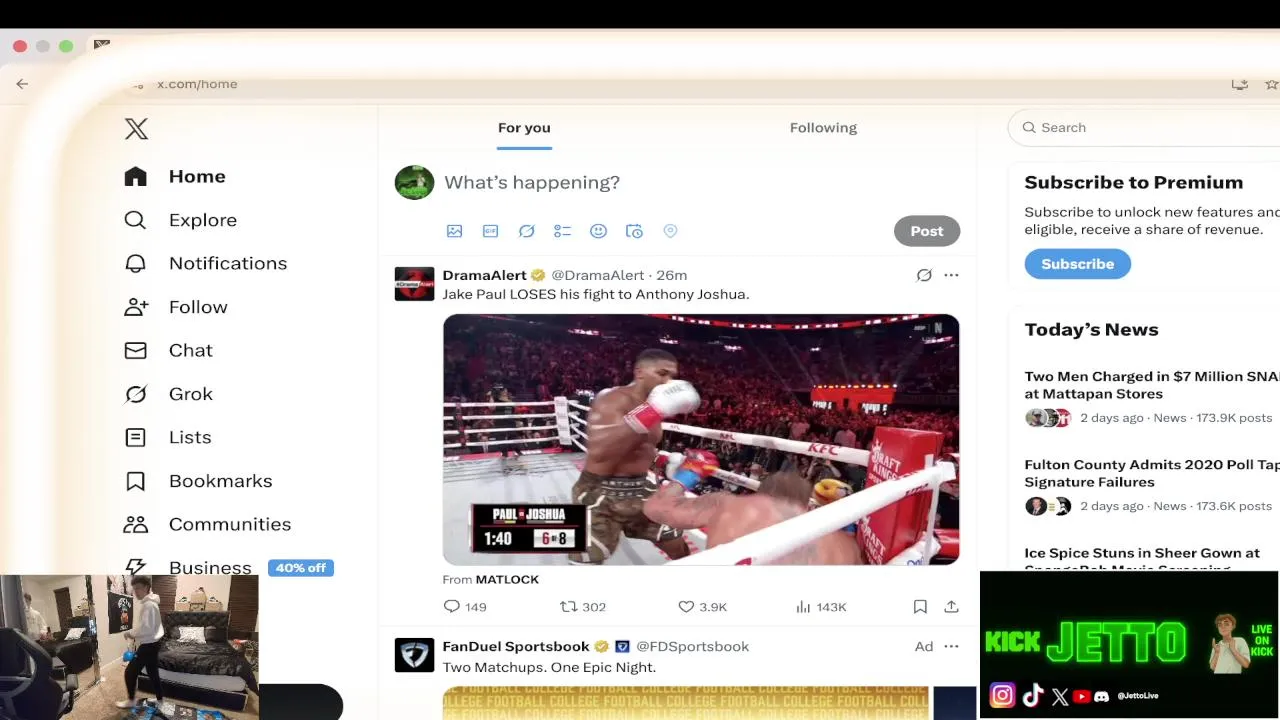Click the YouTube icon in stream overlay
Viewport: 1280px width, 720px height.
coord(1081,696)
